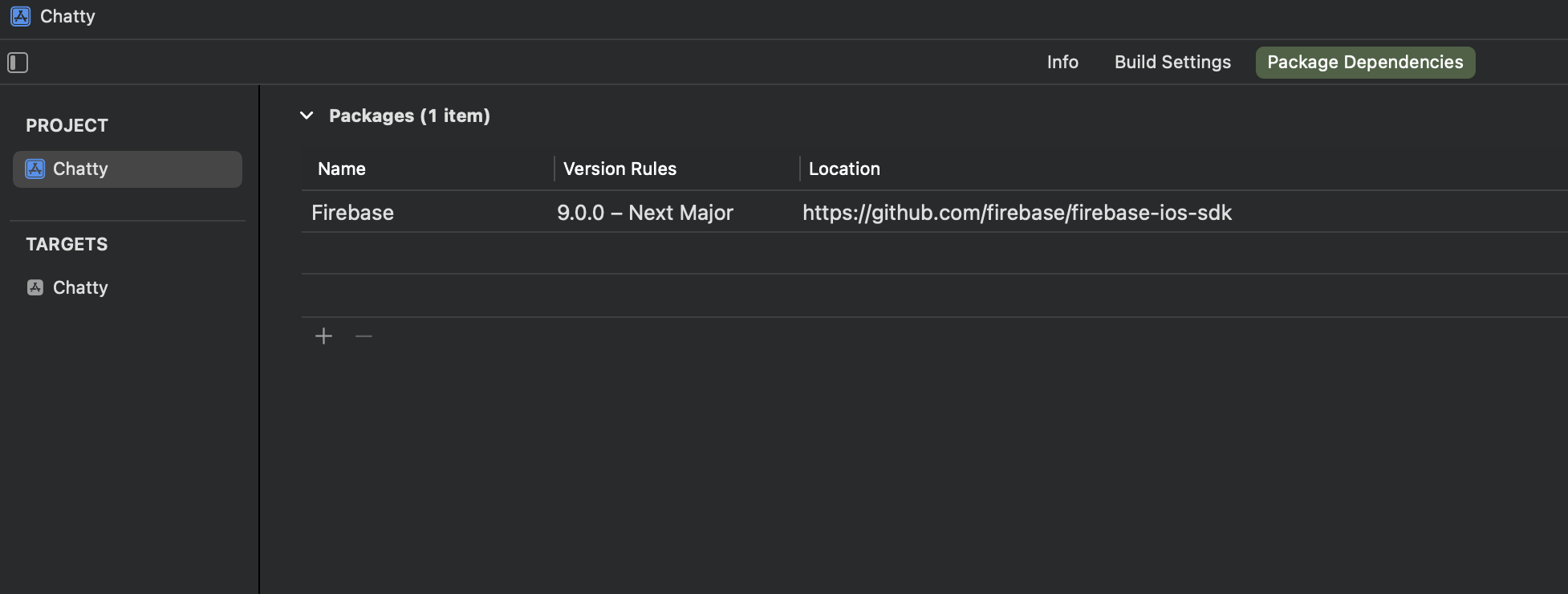Viewport: 1568px width, 594px height.
Task: Toggle the project and targets sidebar icon
Action: tap(18, 63)
